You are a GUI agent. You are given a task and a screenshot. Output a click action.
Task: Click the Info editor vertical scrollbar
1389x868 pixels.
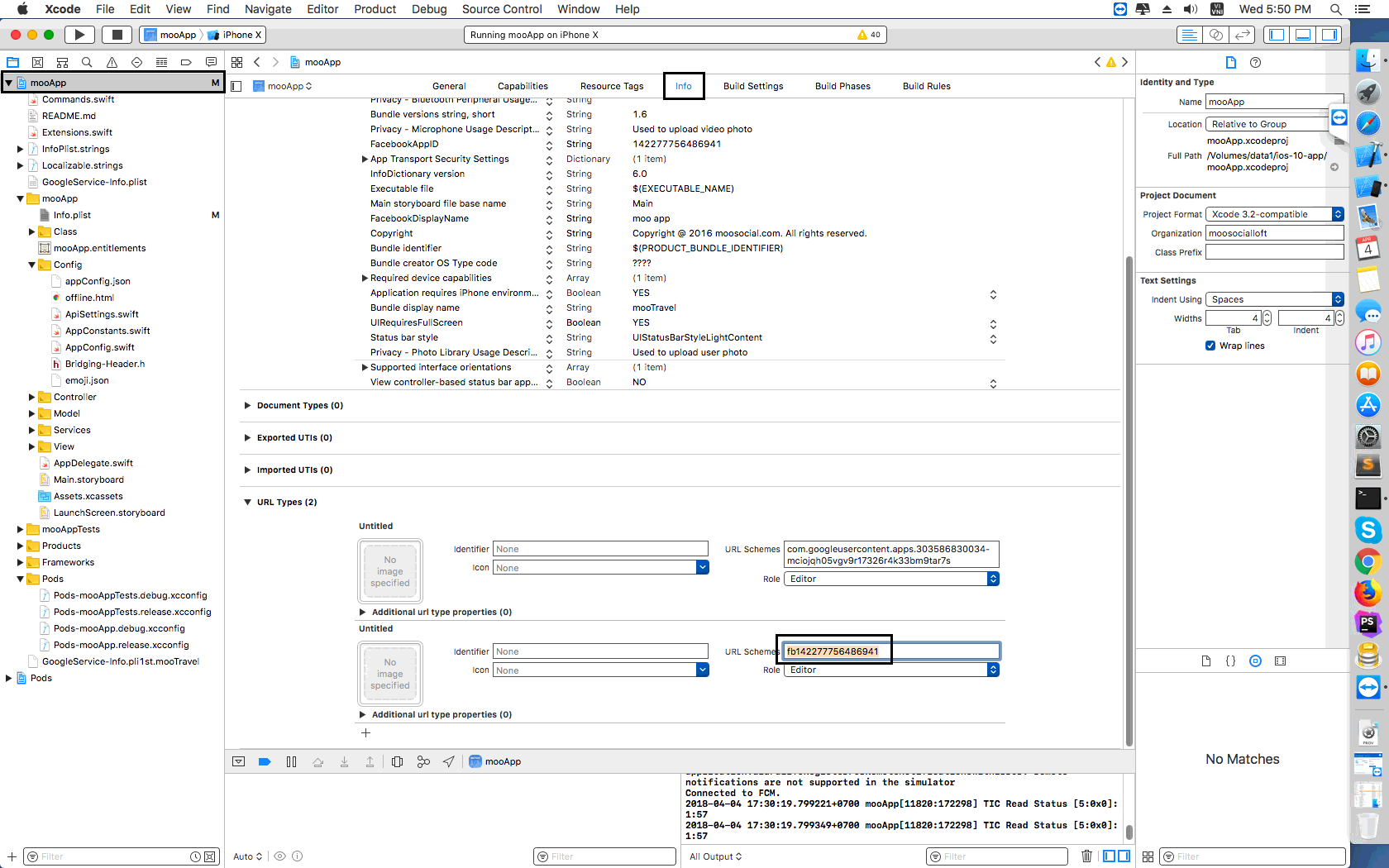1129,500
